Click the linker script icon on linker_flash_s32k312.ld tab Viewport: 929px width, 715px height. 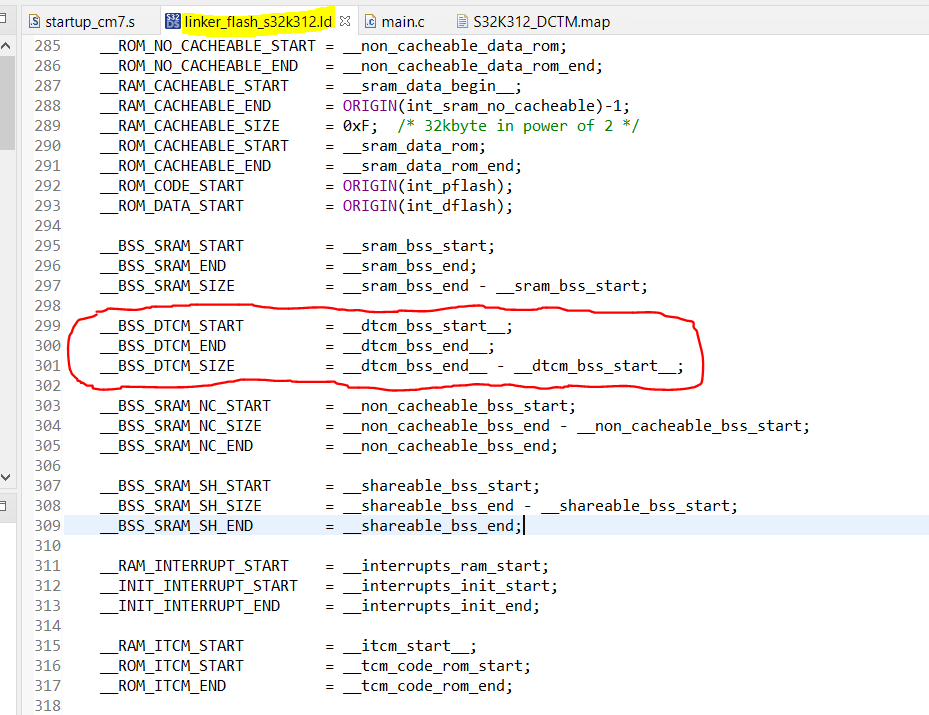click(x=172, y=19)
